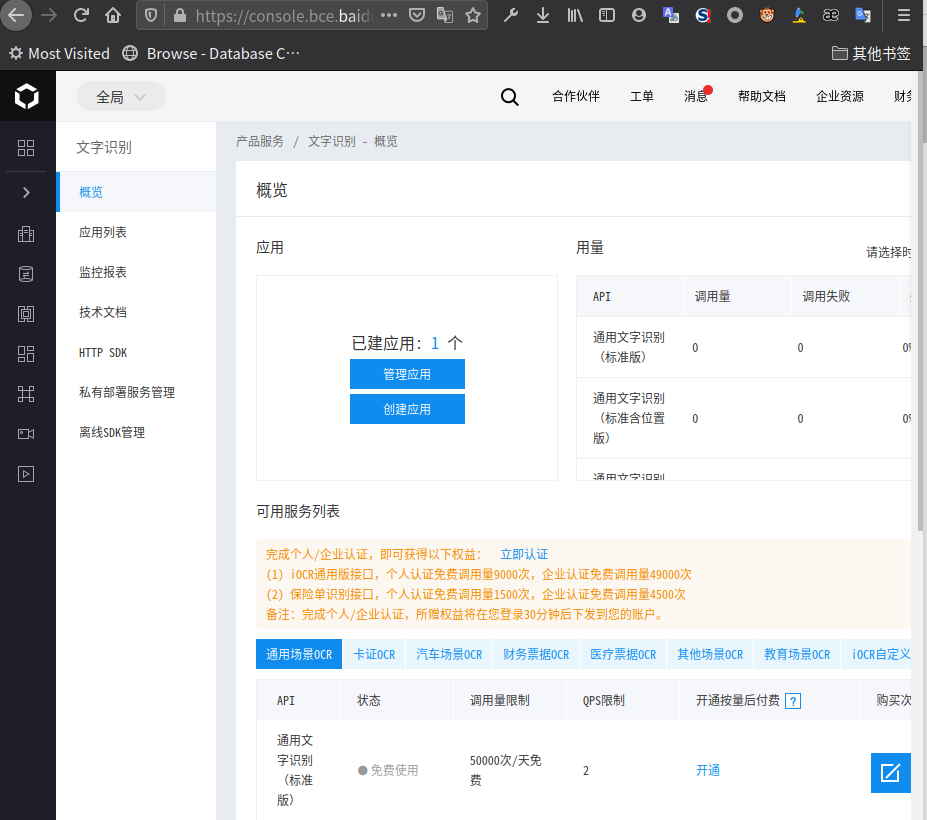Open 技术文档 in the sidebar

(x=136, y=312)
